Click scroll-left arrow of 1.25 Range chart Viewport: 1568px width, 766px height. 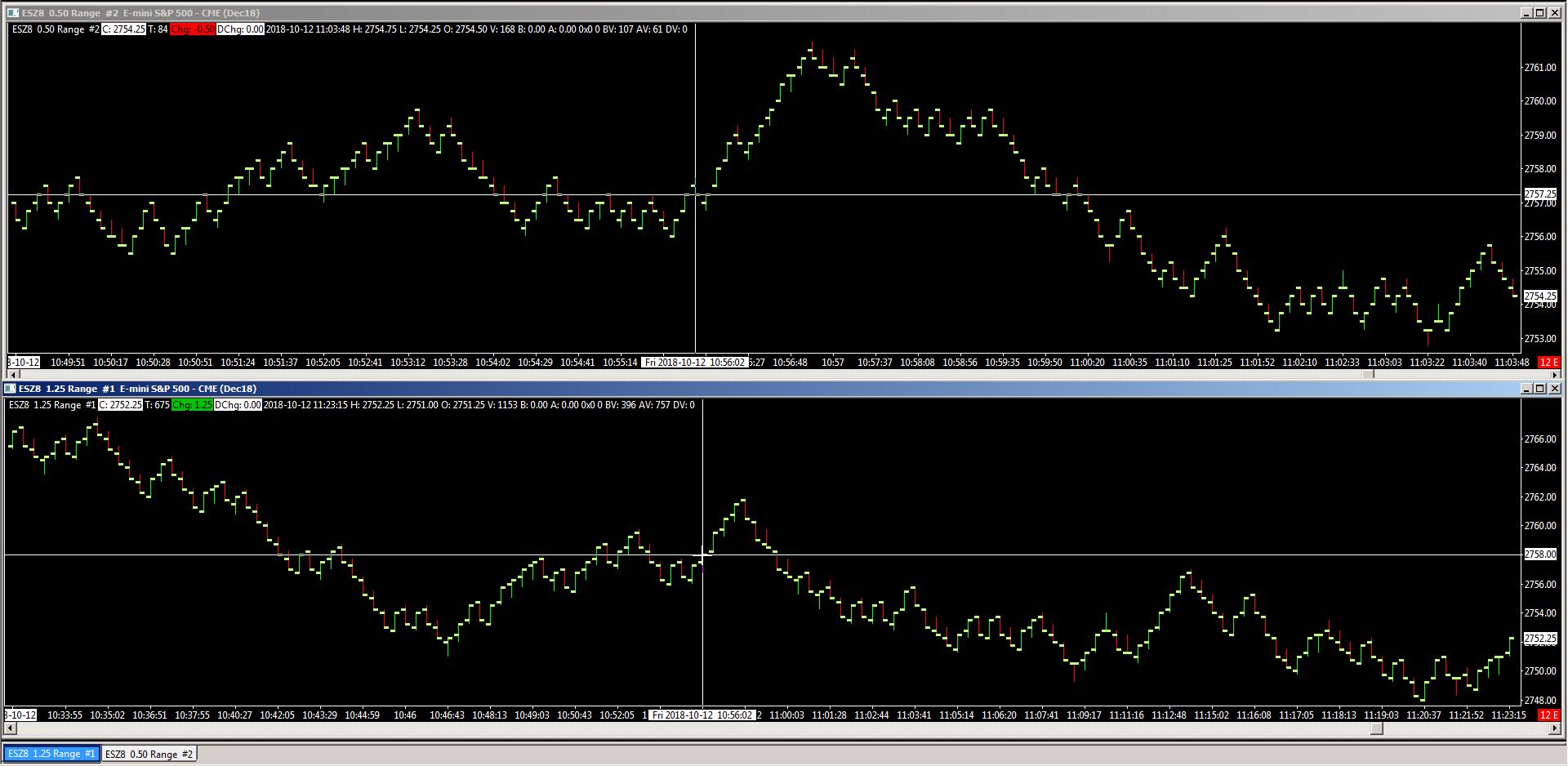(9, 728)
